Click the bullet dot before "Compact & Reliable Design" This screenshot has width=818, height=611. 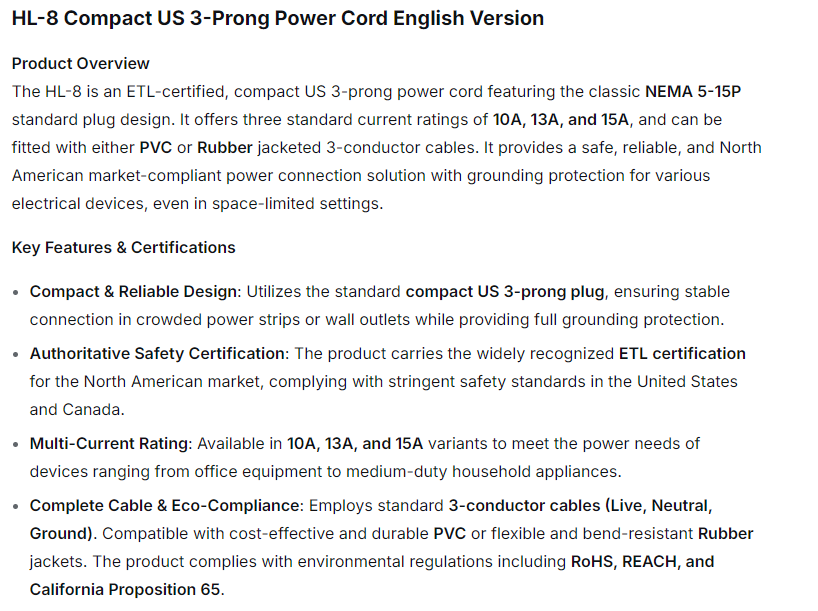(x=14, y=292)
